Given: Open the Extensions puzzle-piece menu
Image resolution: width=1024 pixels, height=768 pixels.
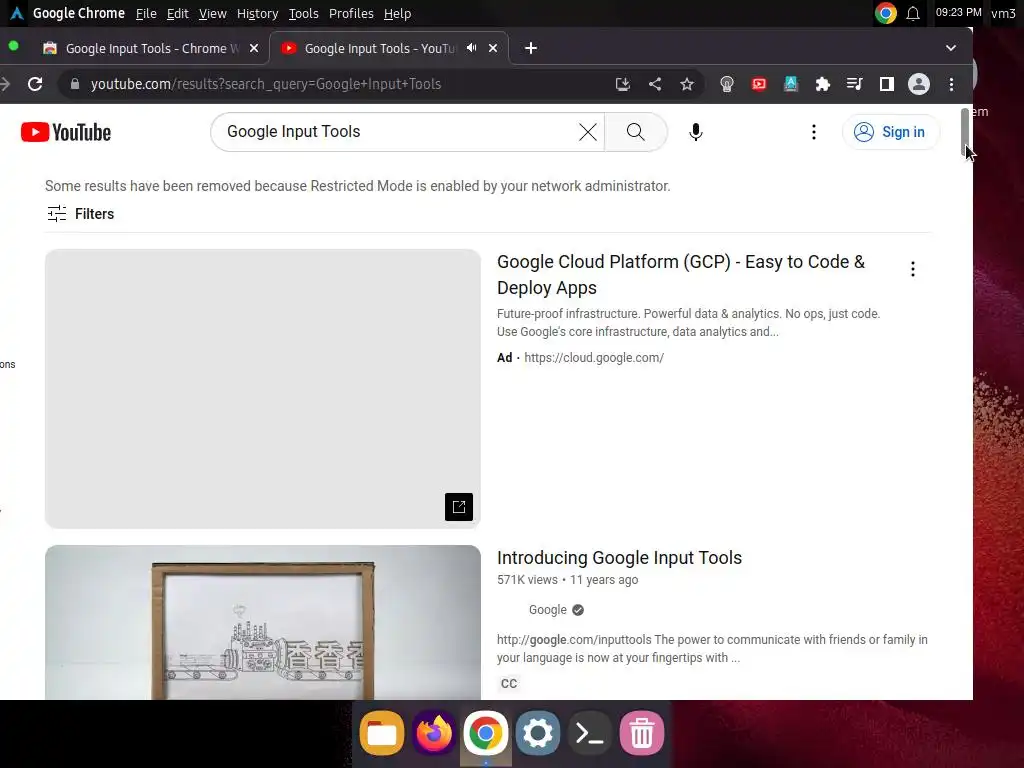Looking at the screenshot, I should [x=823, y=84].
